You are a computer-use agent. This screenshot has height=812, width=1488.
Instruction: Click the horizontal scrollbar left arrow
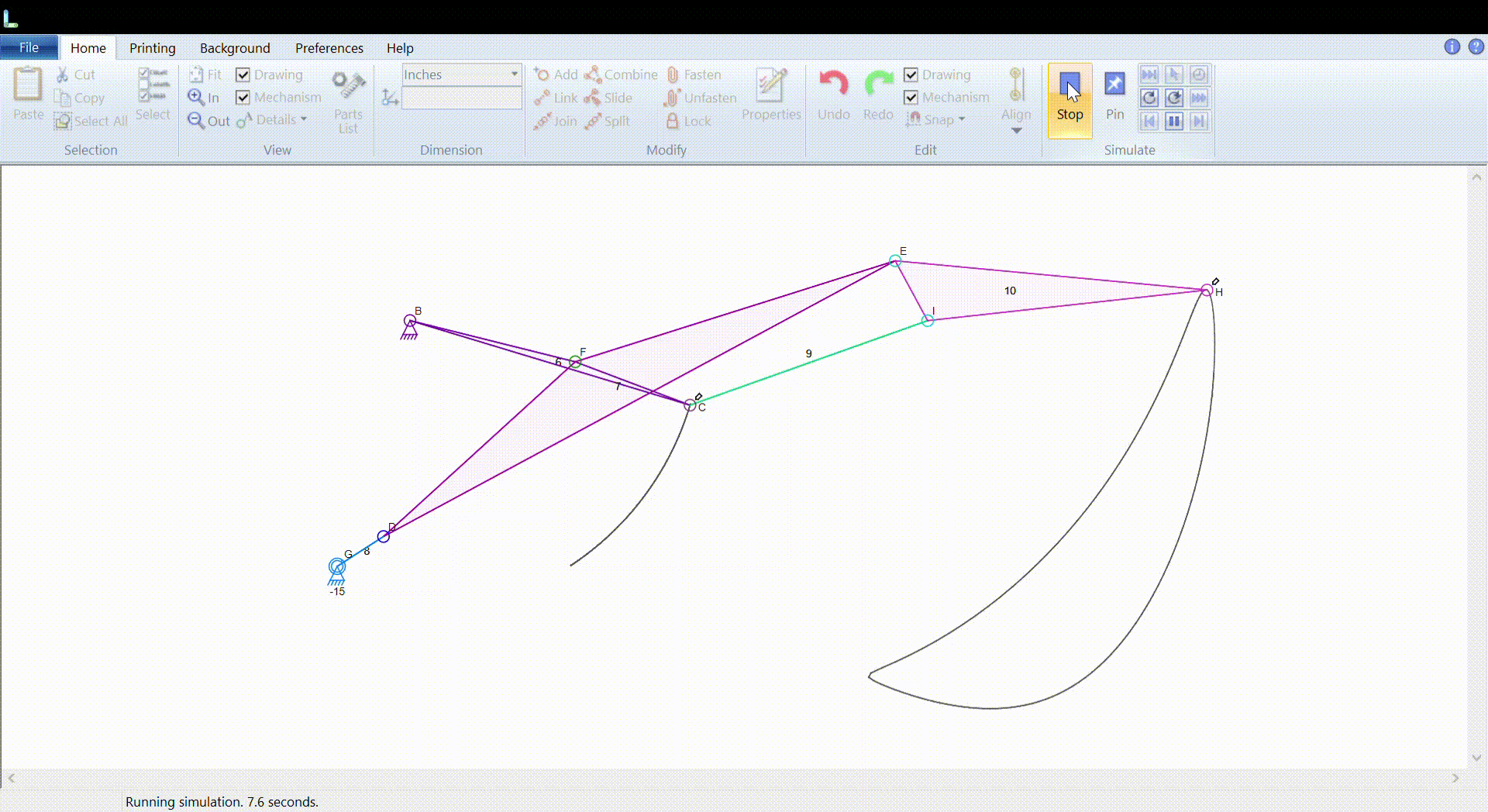click(x=12, y=778)
